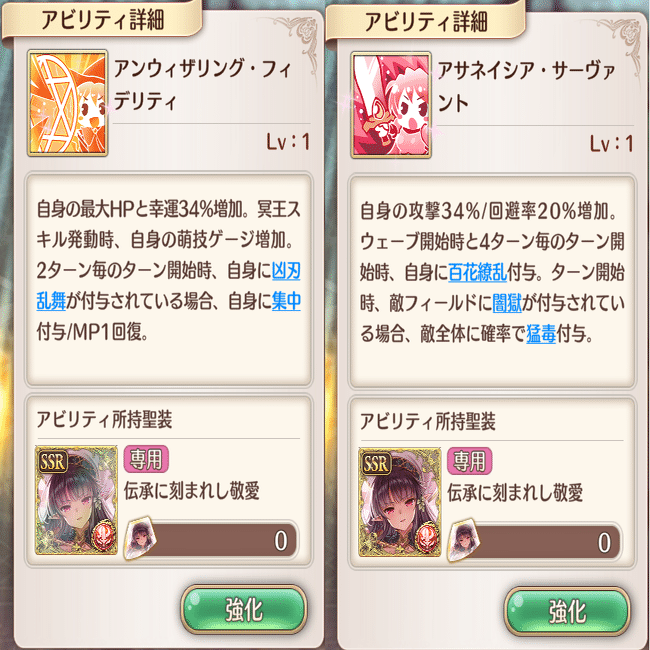This screenshot has height=650, width=650.
Task: Click the orange アンウィザリング・フィデリティ ability icon
Action: pyautogui.click(x=68, y=103)
